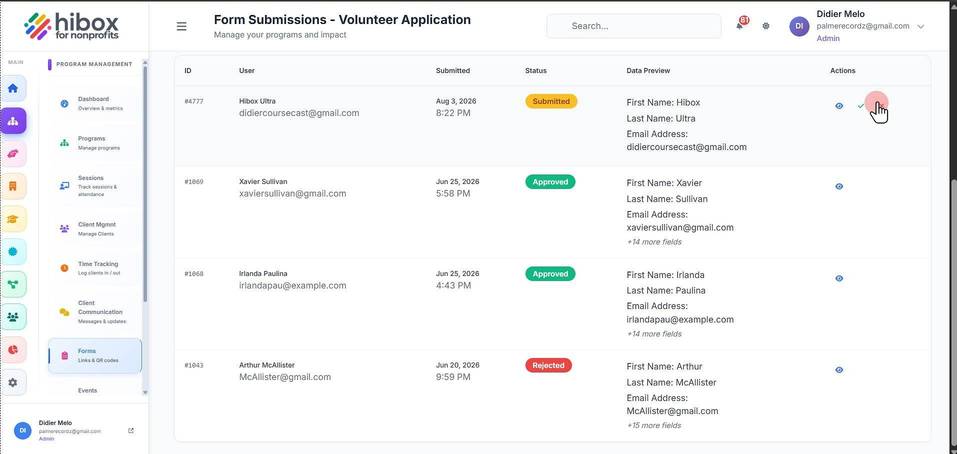Open the green people group rail icon

pyautogui.click(x=13, y=317)
